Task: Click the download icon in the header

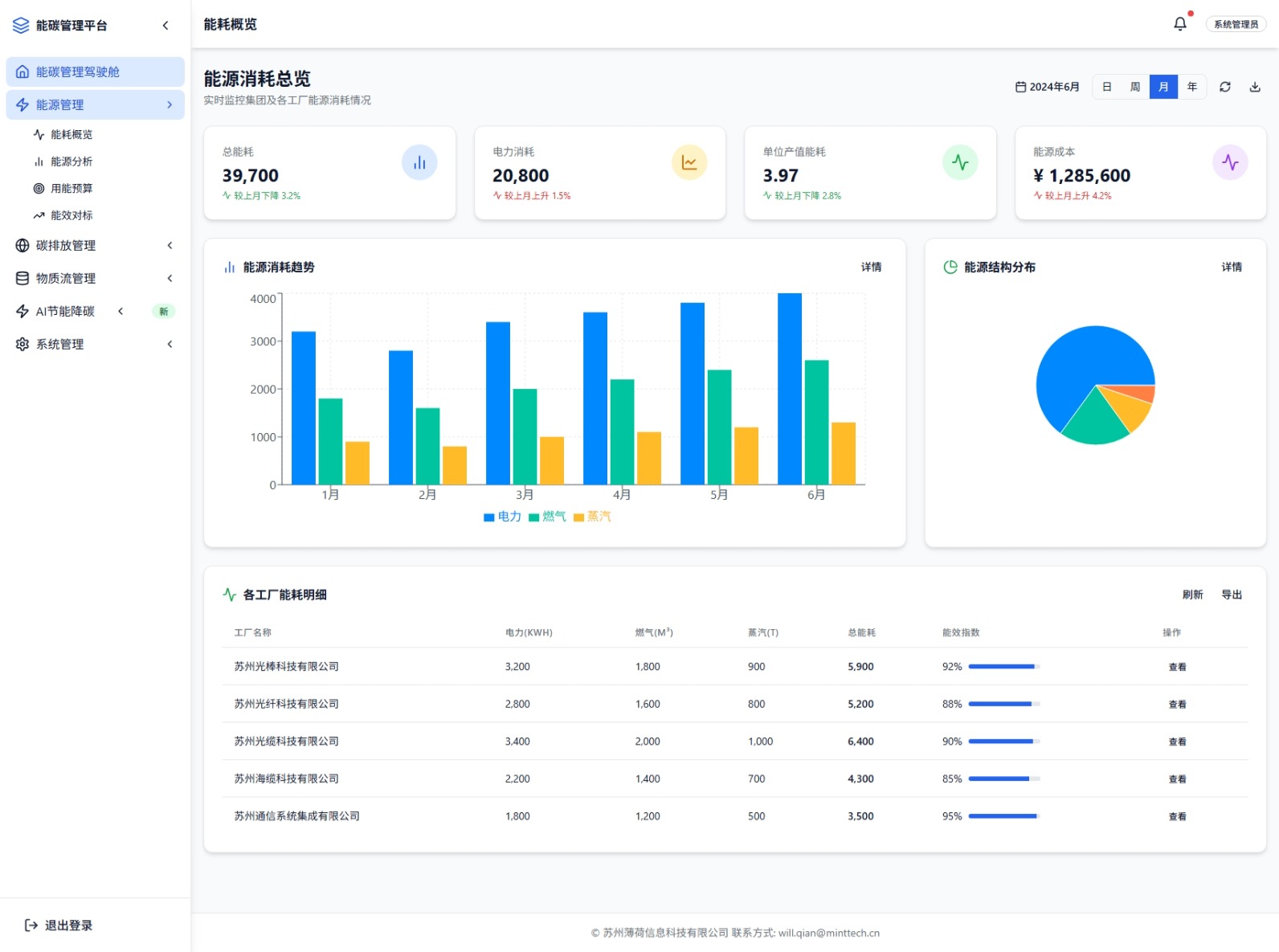Action: click(x=1254, y=87)
